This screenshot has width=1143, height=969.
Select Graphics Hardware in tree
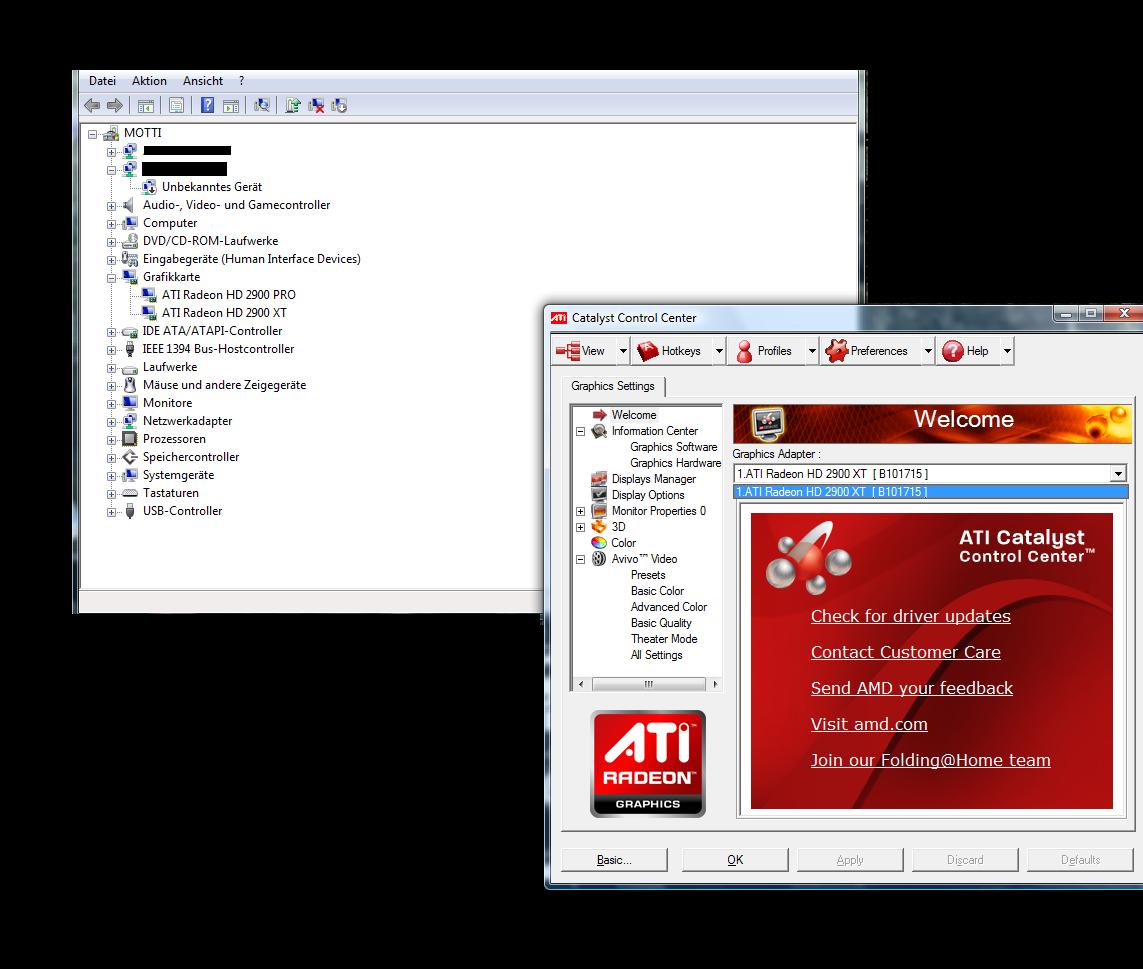675,463
